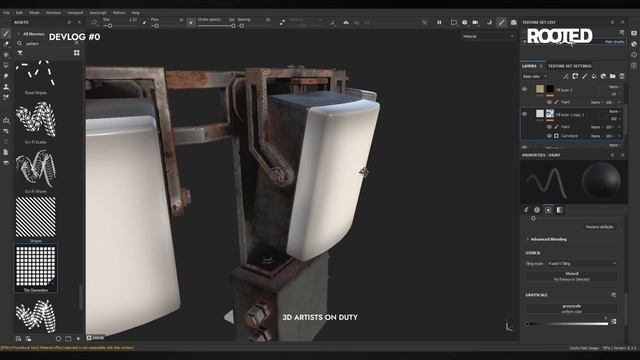Open the Tiling mode dropdown in Stencil
The image size is (640, 360).
[582, 264]
